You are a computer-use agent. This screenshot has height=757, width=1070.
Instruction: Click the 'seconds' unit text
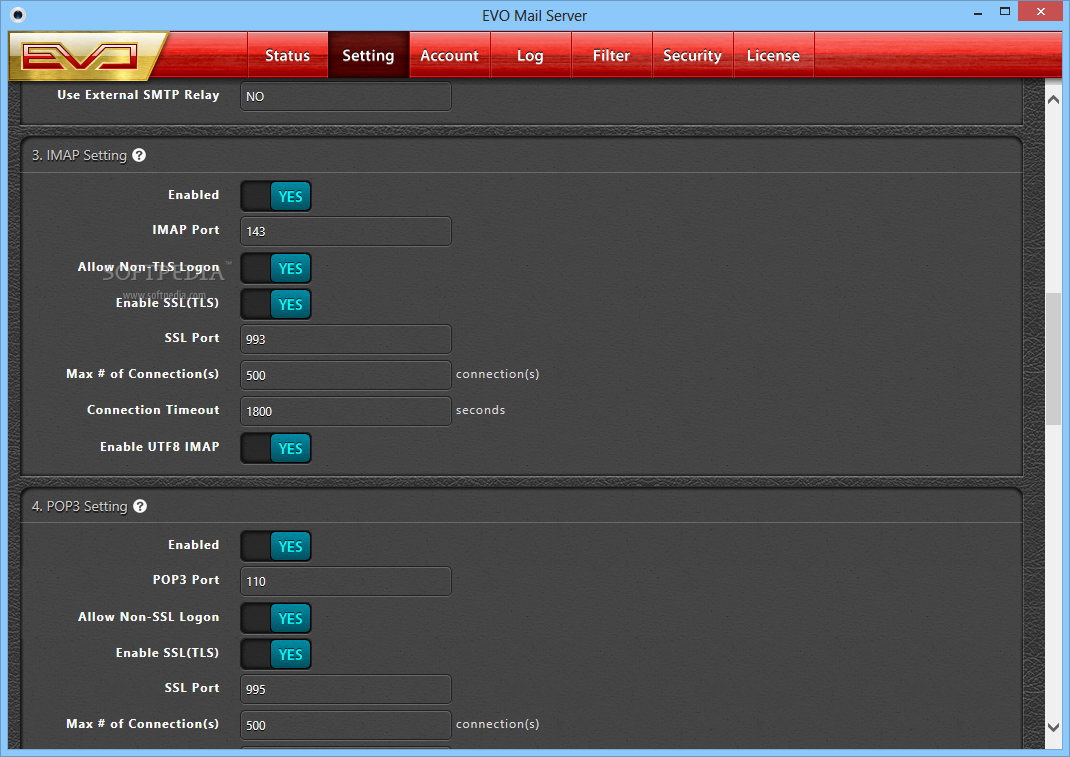pos(480,410)
